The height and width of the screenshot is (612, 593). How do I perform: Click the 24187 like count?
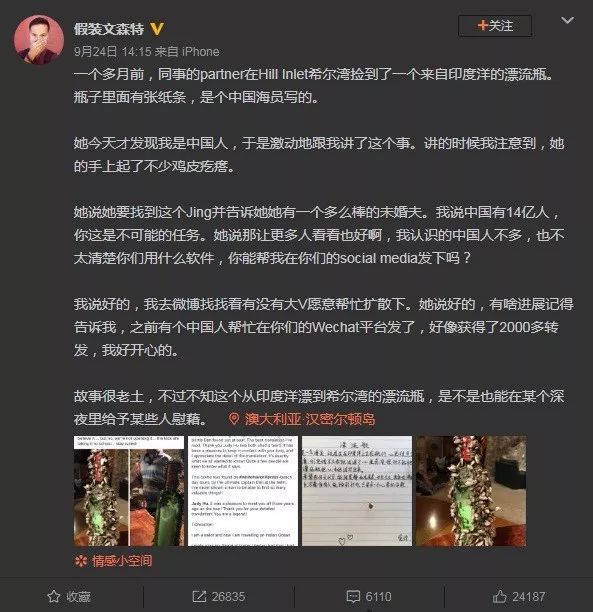[x=529, y=596]
